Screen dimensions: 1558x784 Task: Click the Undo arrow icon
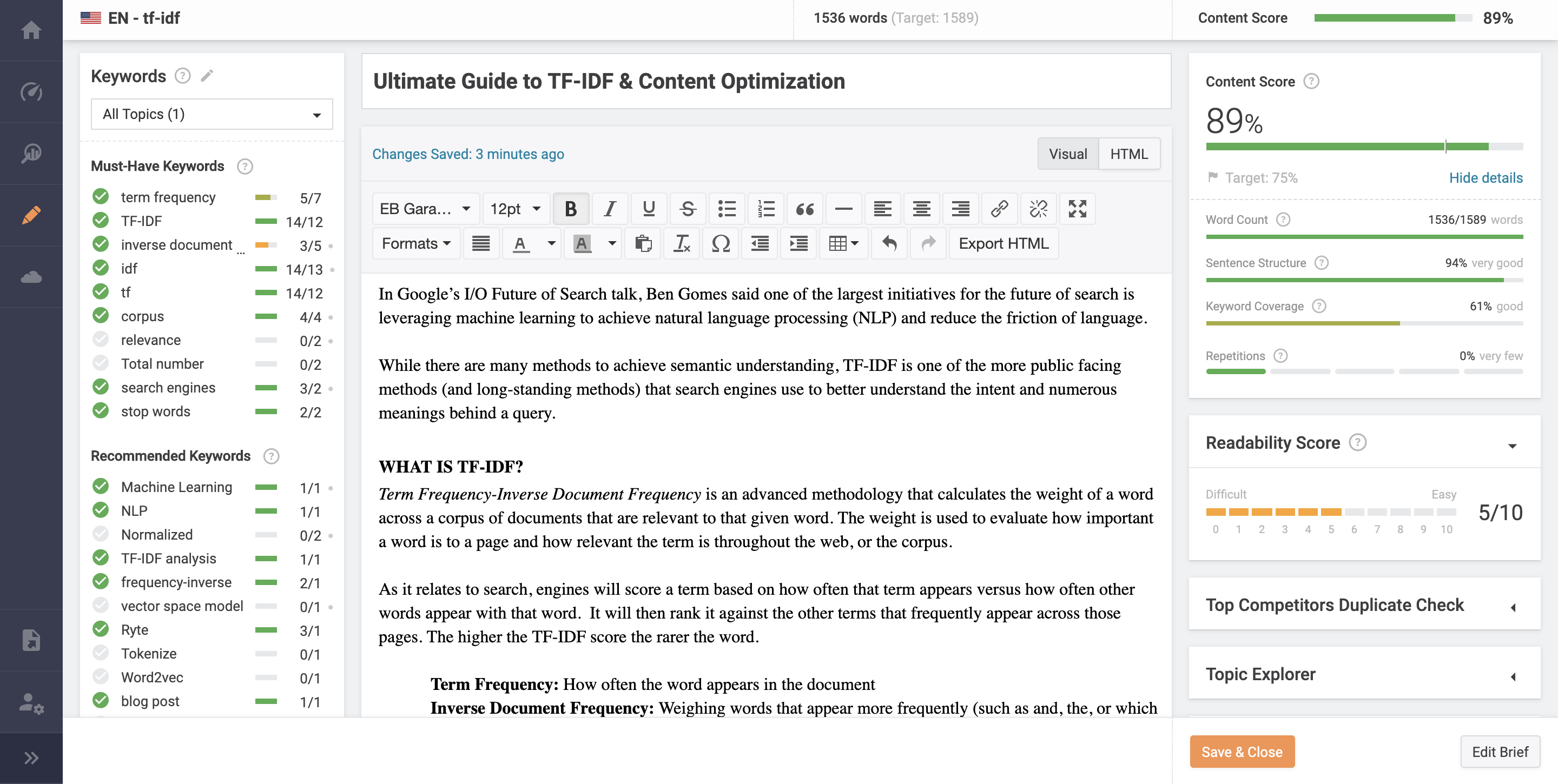[x=889, y=244]
